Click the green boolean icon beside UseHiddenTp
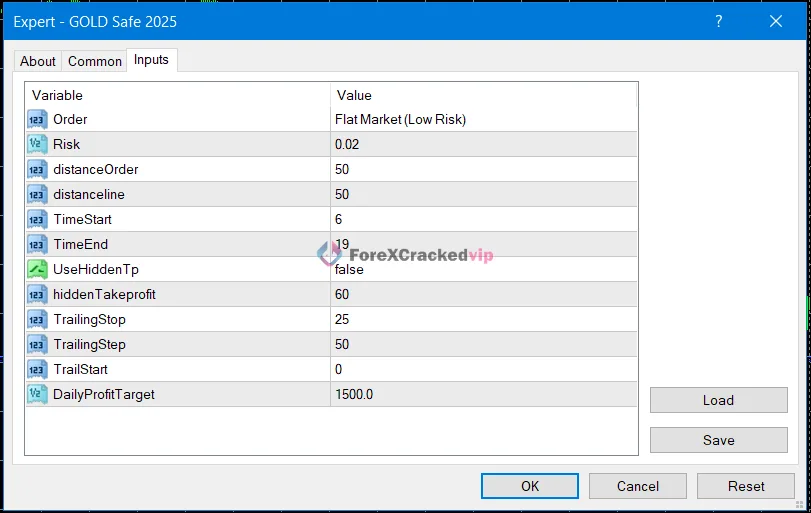The image size is (811, 513). [x=37, y=269]
